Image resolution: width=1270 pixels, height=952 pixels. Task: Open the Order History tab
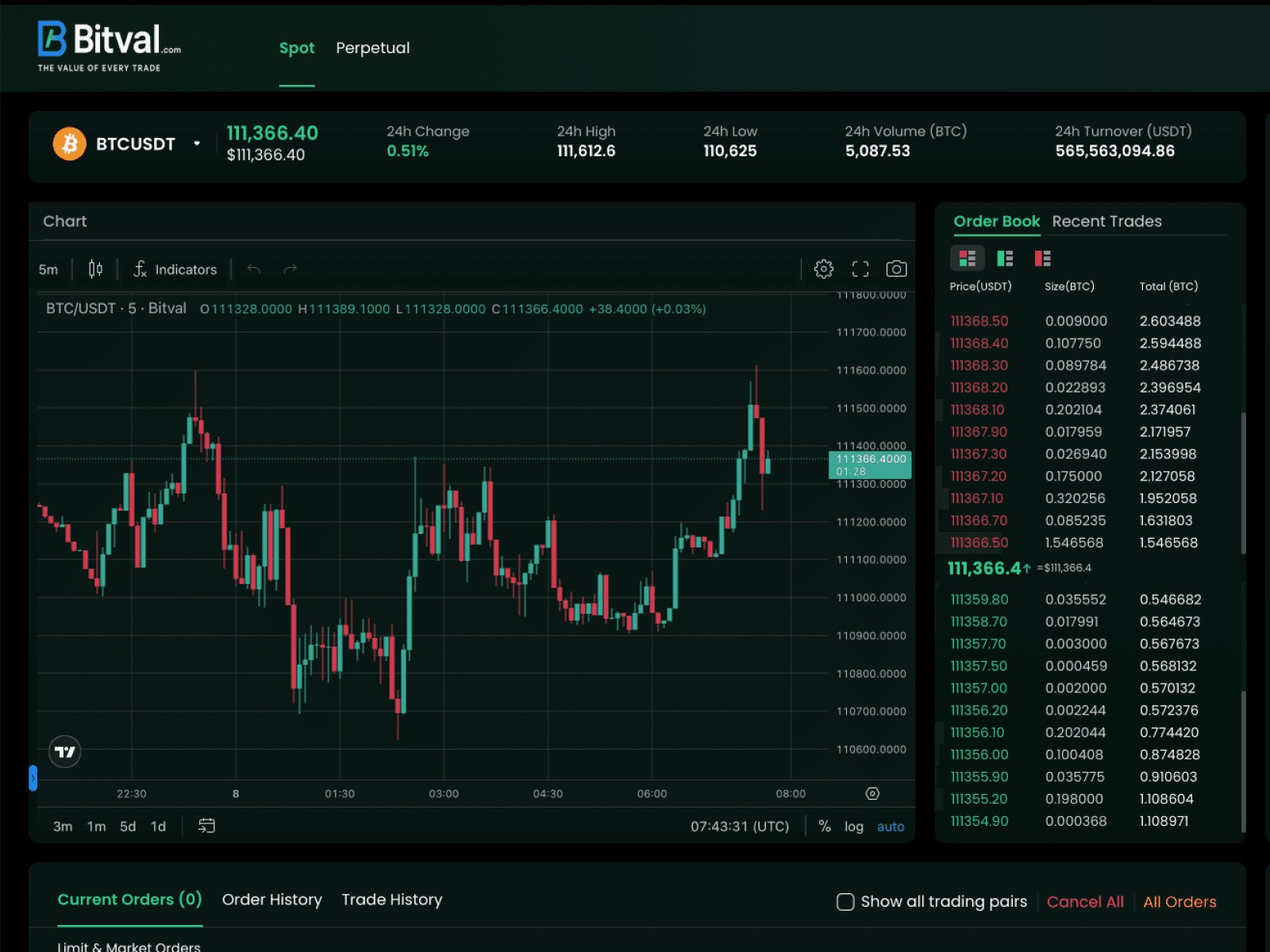[272, 900]
